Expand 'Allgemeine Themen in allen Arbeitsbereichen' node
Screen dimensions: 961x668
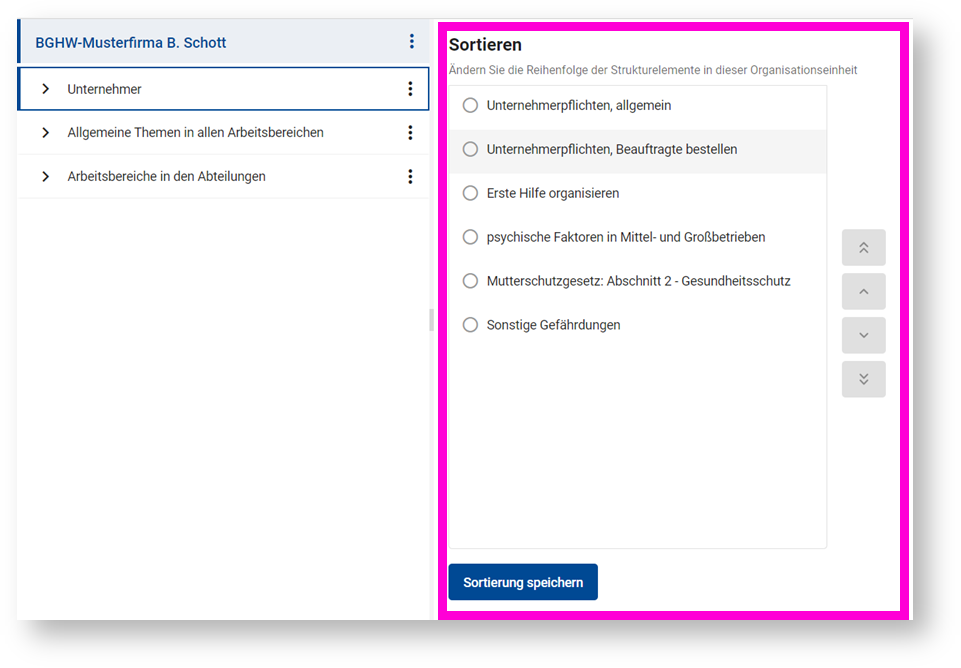click(x=46, y=132)
